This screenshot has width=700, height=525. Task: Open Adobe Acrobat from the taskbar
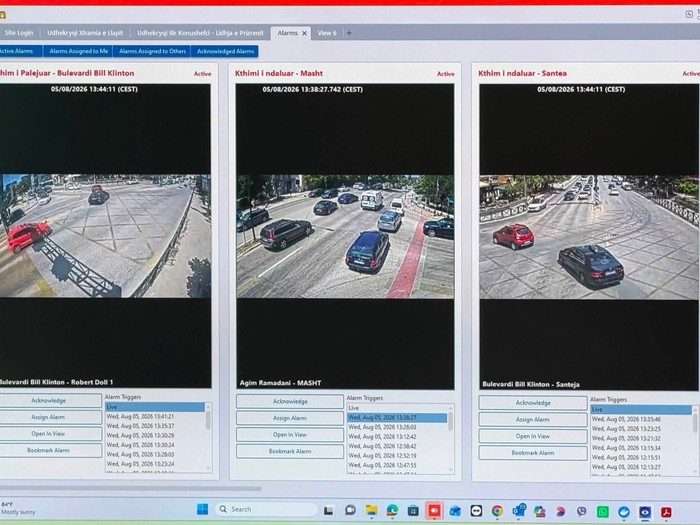click(666, 512)
